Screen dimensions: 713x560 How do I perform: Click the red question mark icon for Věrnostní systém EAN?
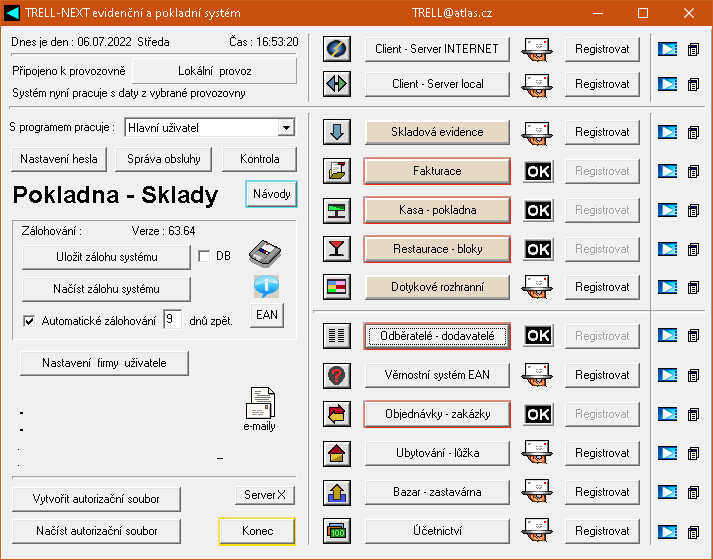(336, 375)
